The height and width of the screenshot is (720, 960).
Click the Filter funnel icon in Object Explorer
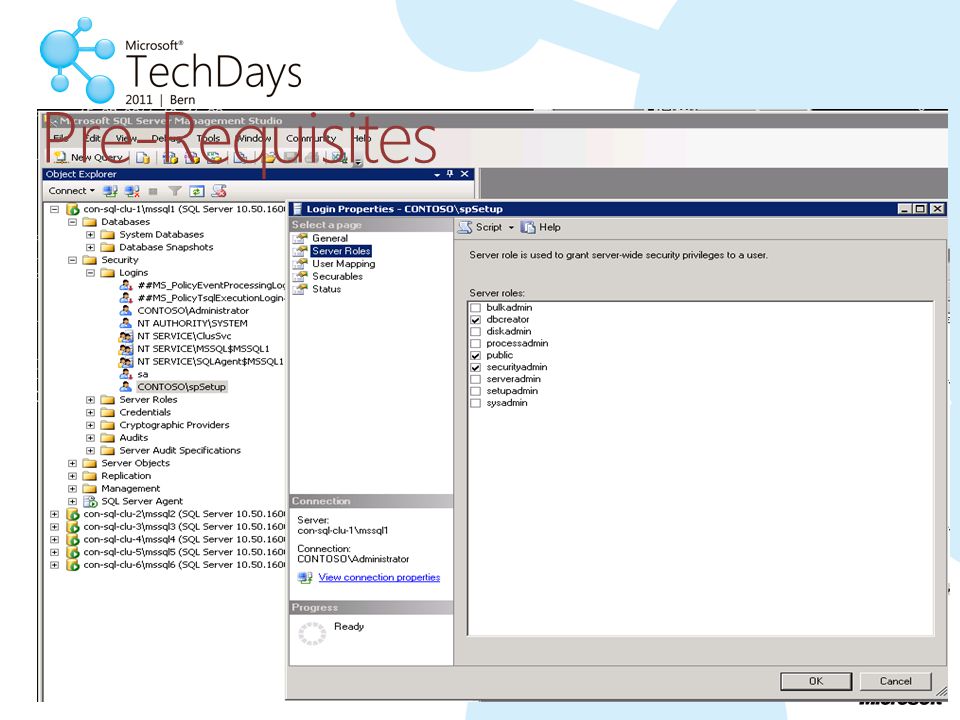pos(174,191)
